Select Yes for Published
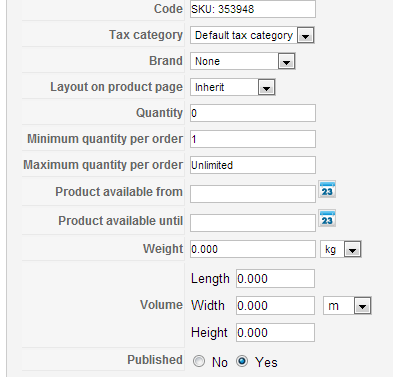The image size is (393, 377). [242, 361]
